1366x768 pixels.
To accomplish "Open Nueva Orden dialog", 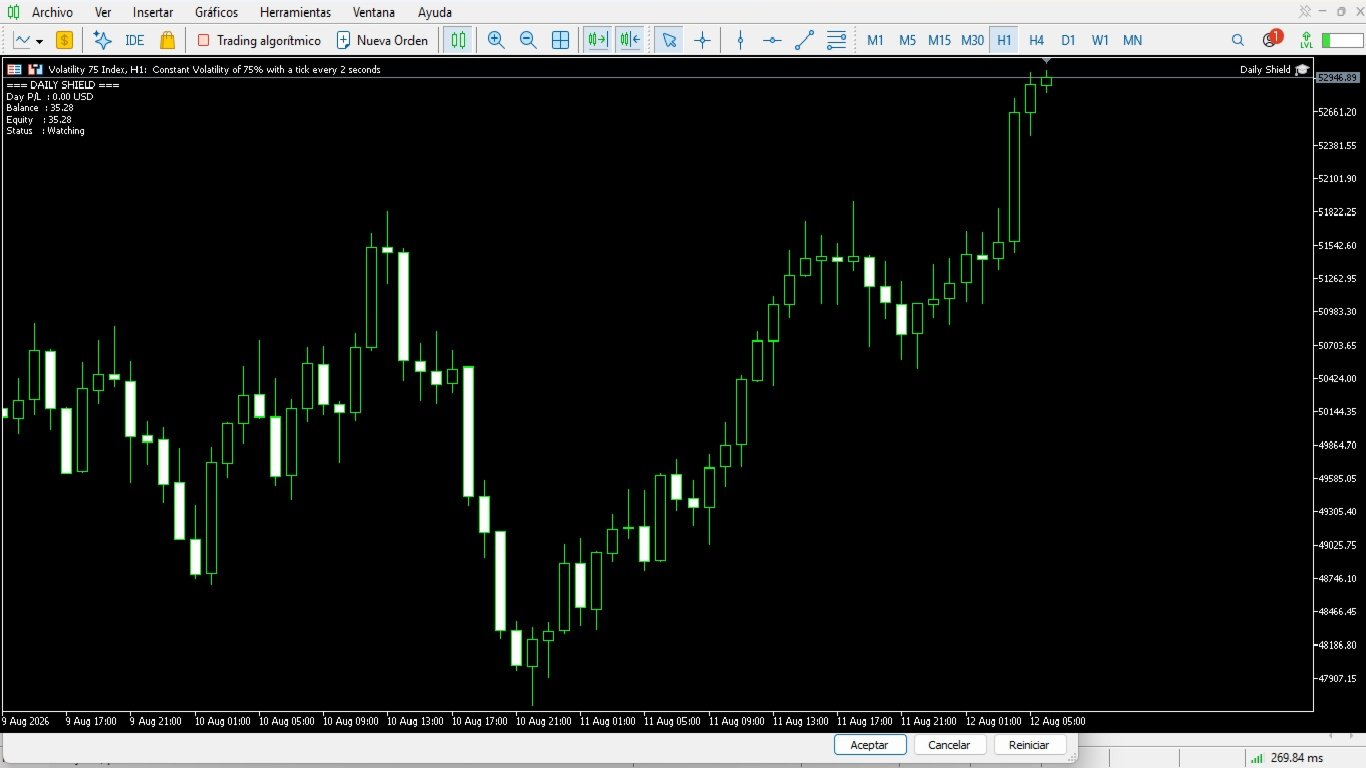I will click(382, 40).
